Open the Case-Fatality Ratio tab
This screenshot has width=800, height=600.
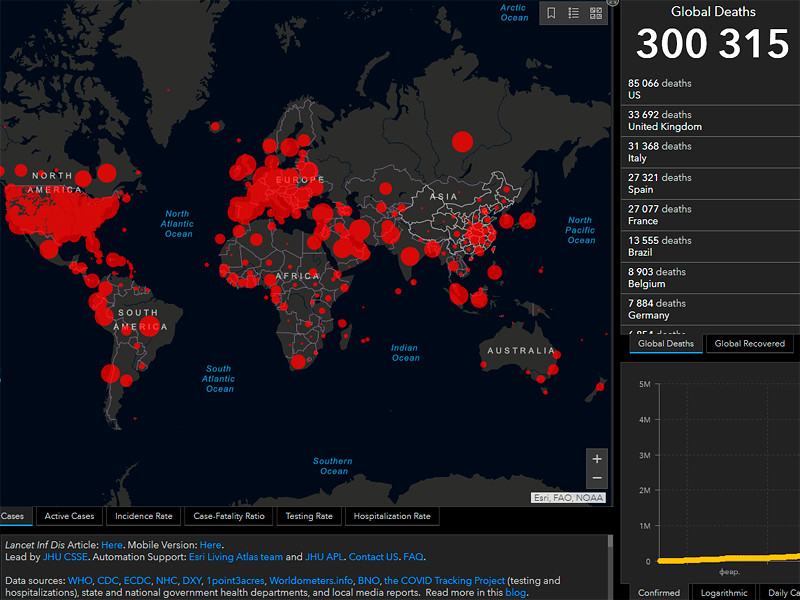[229, 516]
